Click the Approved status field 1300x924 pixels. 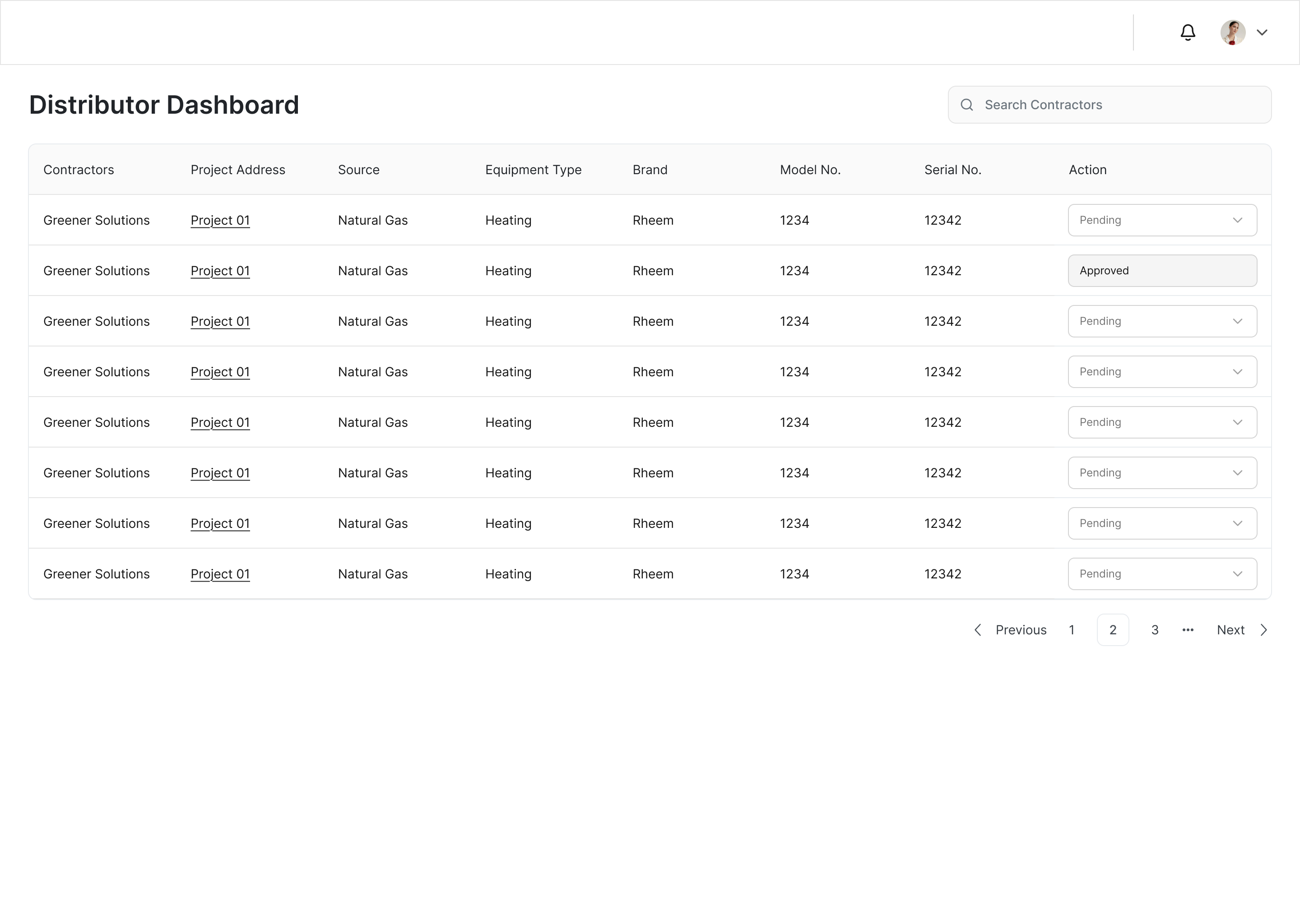1162,271
